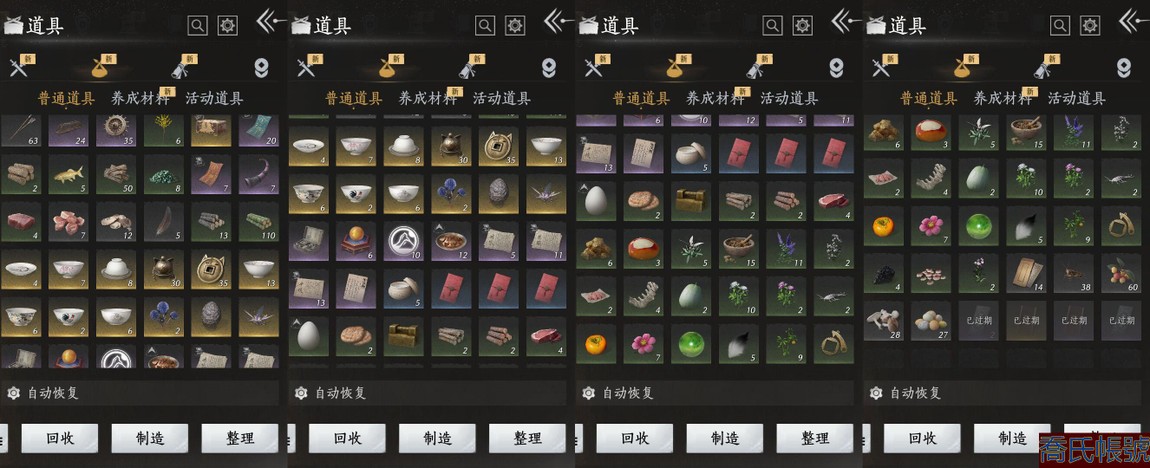Click the 整理 button in third panel

click(815, 439)
